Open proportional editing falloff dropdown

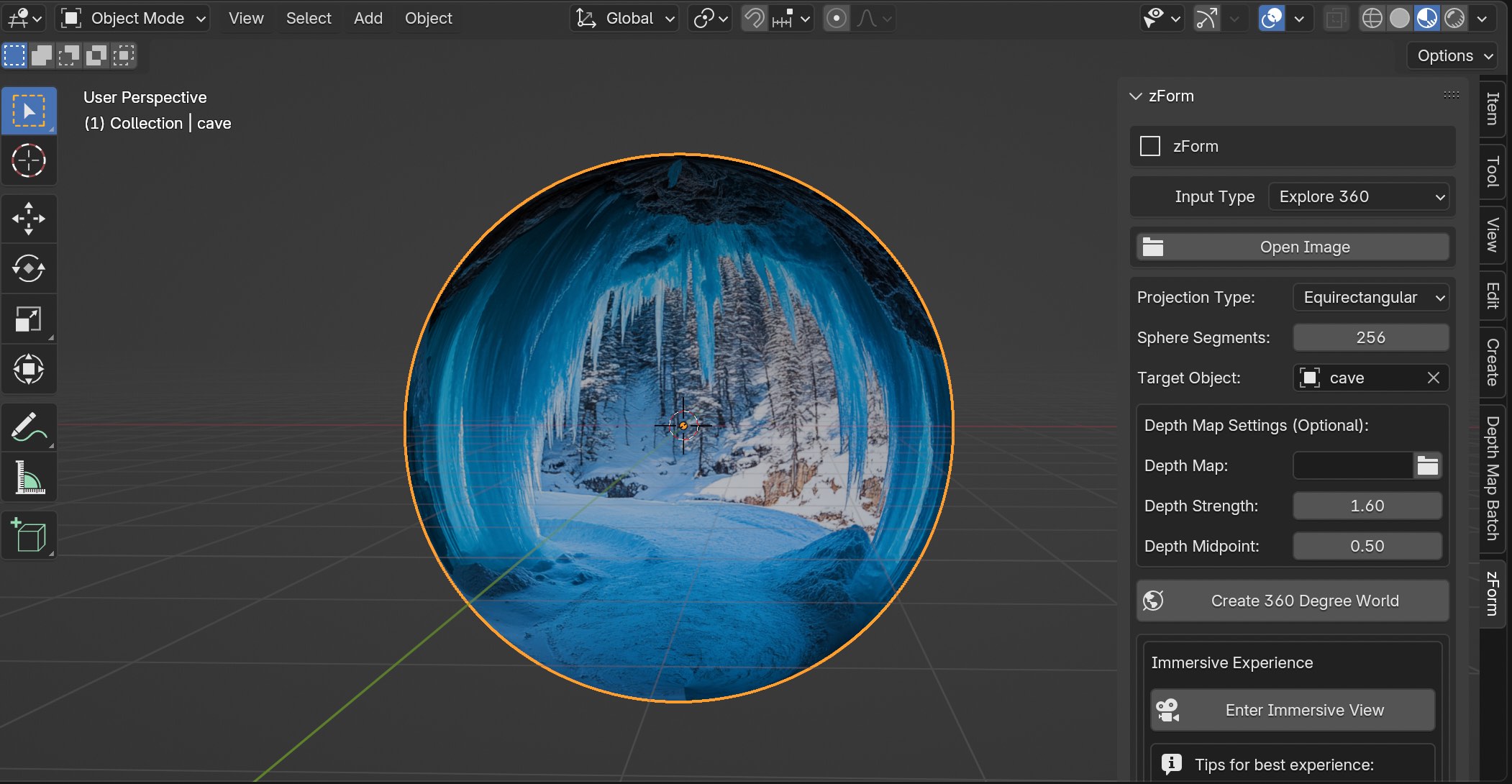point(874,18)
